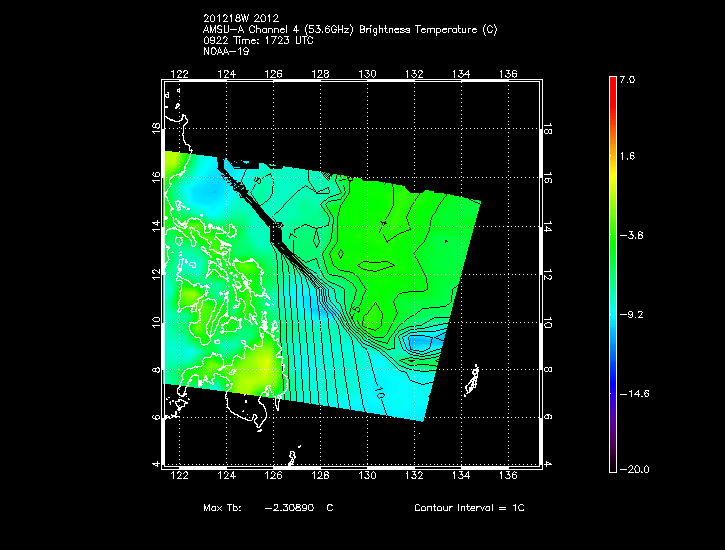Click the bottom-axis longitude label '124'
Image resolution: width=725 pixels, height=550 pixels.
point(227,475)
